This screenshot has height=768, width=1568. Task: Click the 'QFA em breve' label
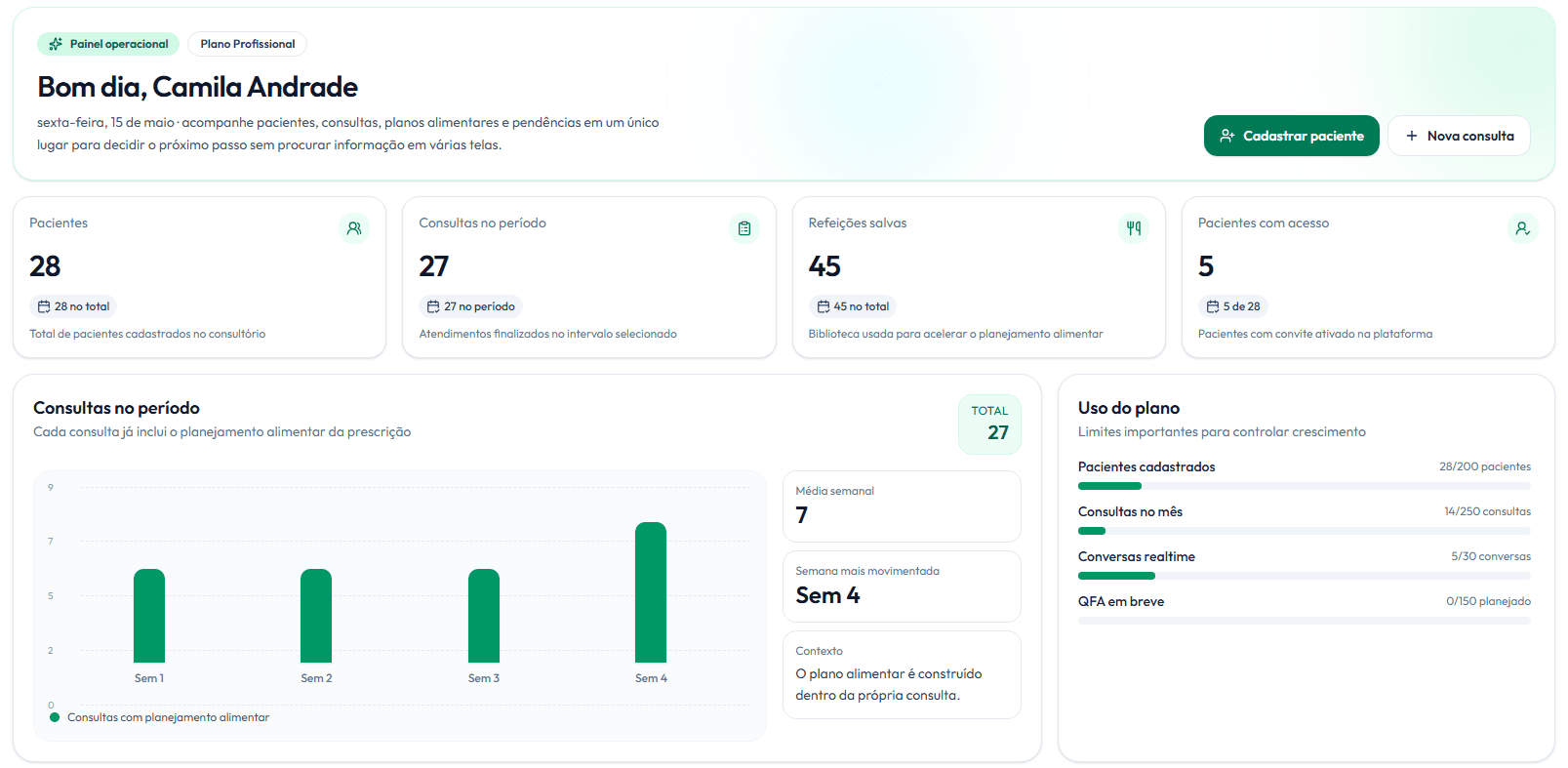pyautogui.click(x=1121, y=601)
